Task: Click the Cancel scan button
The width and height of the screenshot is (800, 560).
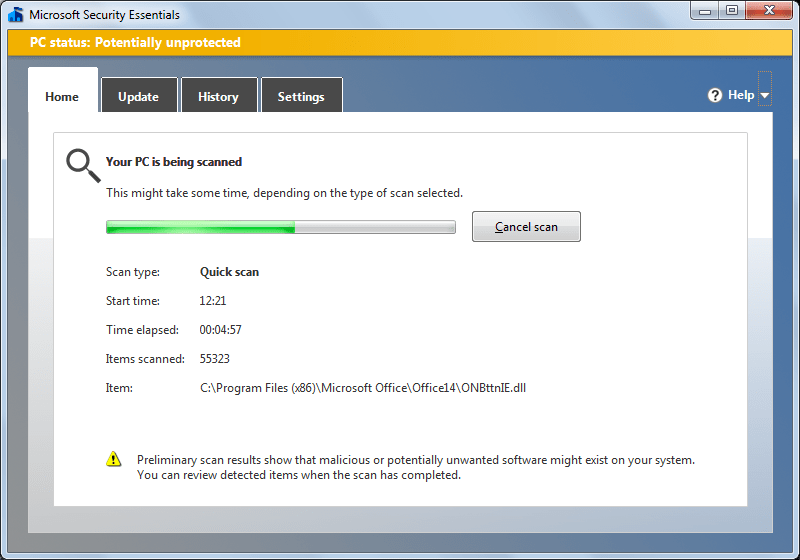Action: (526, 226)
